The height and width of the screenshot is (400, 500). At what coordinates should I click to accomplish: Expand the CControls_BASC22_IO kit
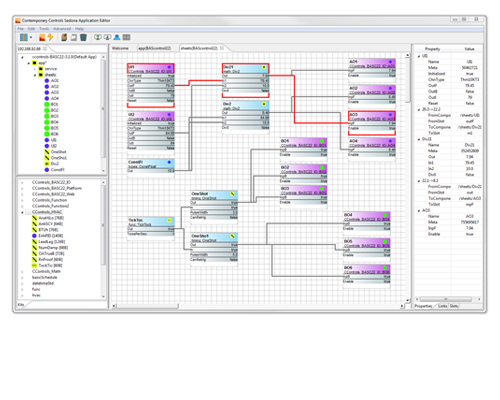22,182
